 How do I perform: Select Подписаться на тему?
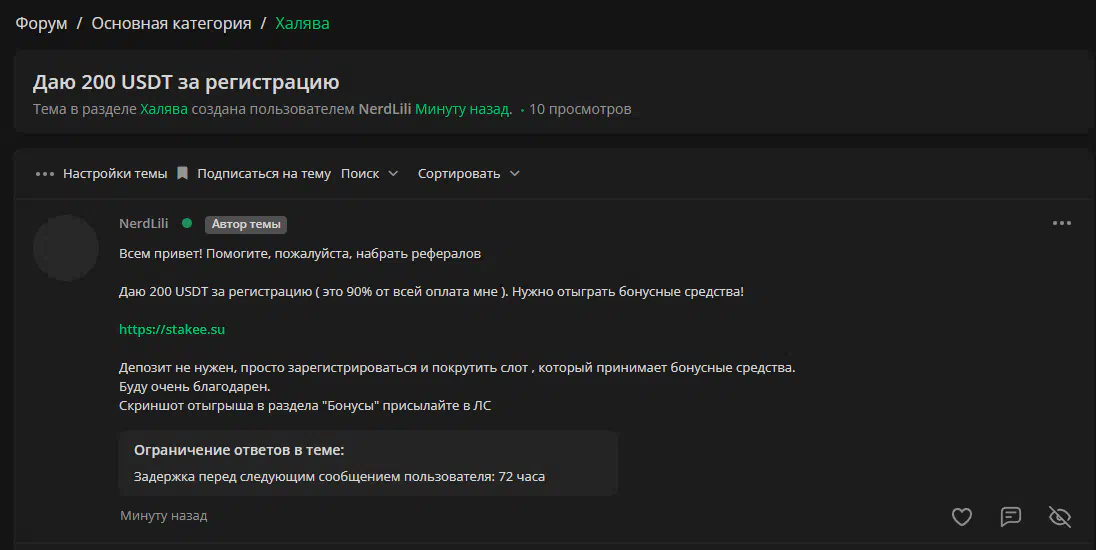(x=264, y=173)
